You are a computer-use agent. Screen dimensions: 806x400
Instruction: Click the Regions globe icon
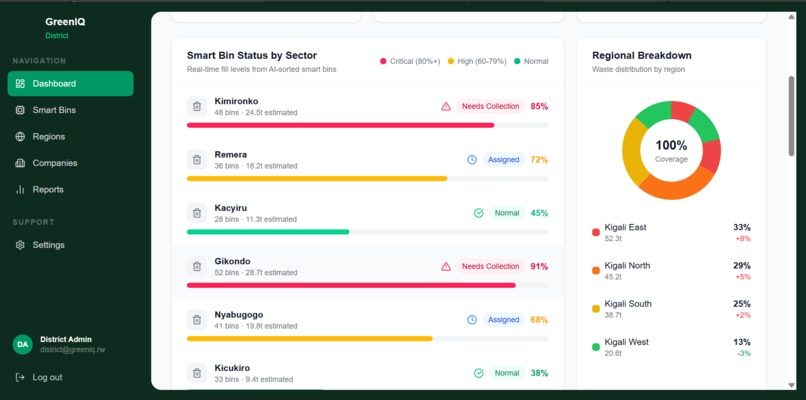tap(20, 137)
